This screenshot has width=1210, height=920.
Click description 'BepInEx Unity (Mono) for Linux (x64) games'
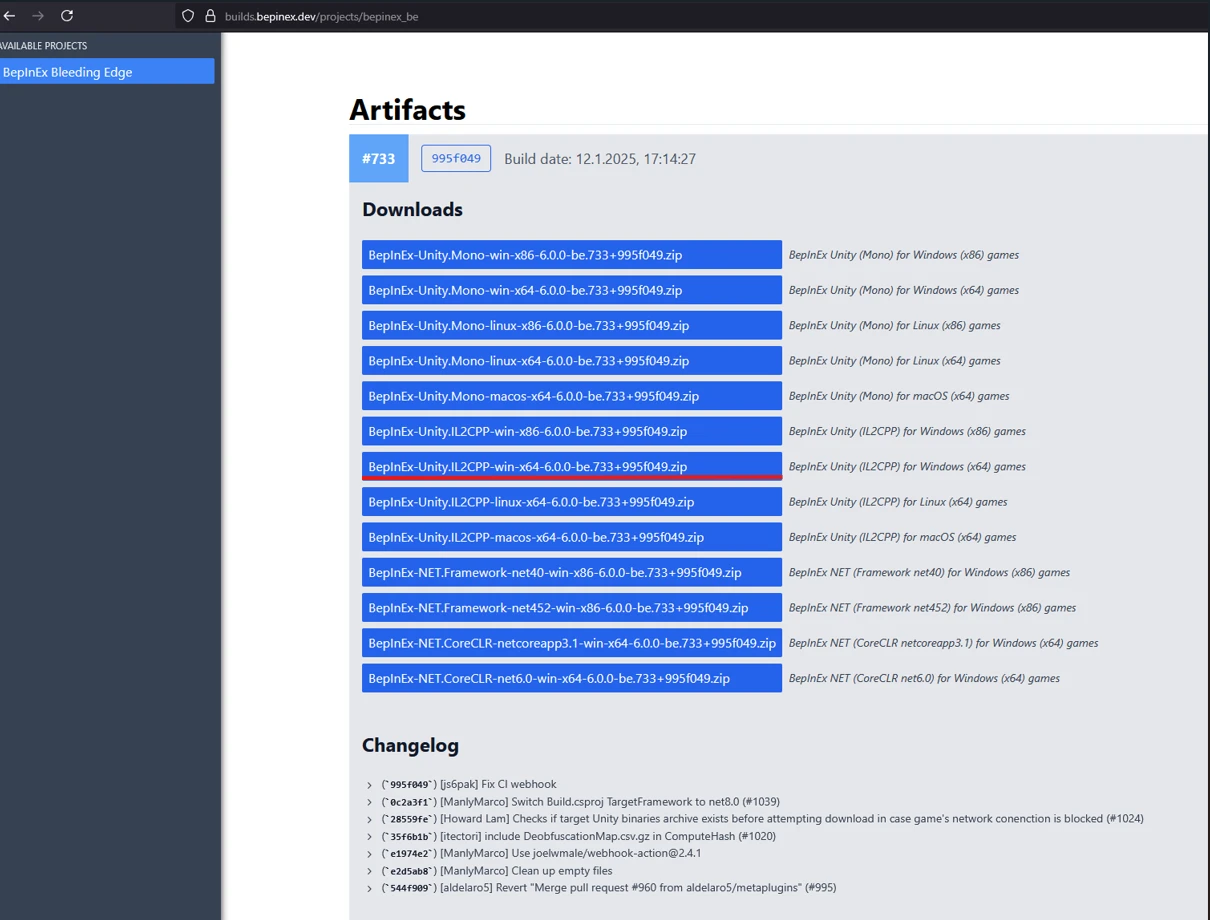[x=895, y=361]
